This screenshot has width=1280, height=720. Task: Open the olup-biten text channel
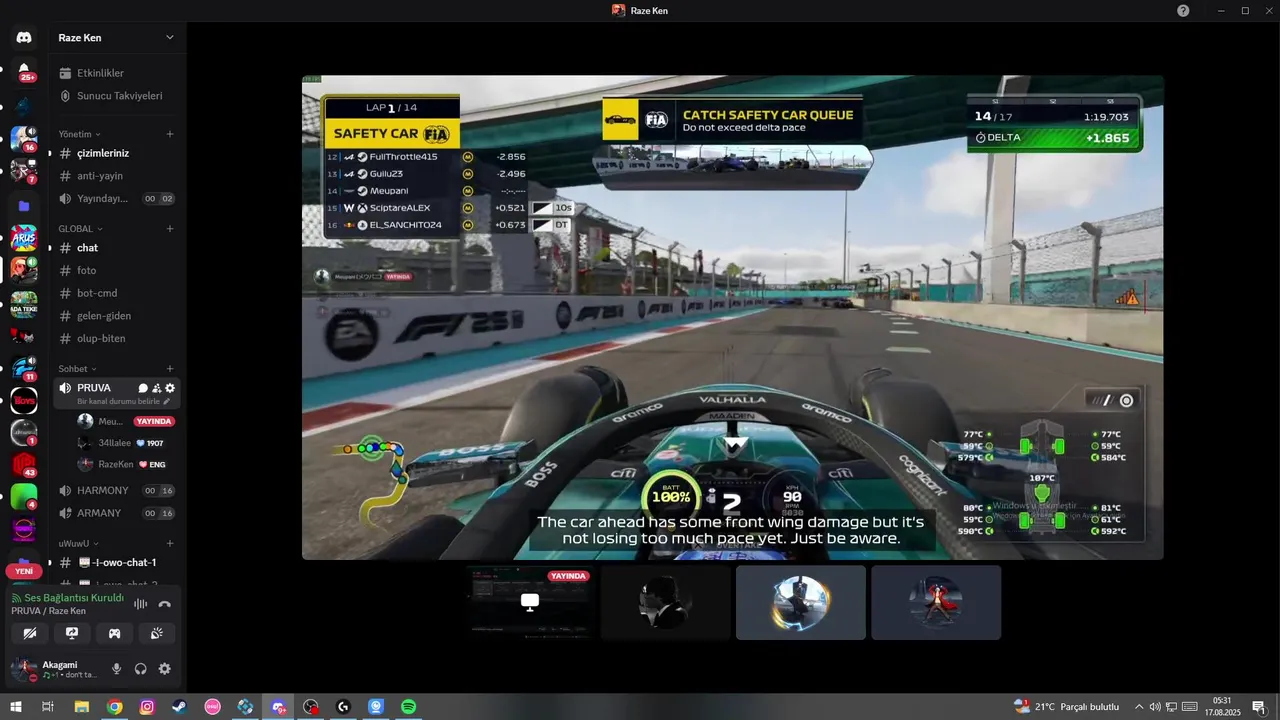tap(118, 338)
